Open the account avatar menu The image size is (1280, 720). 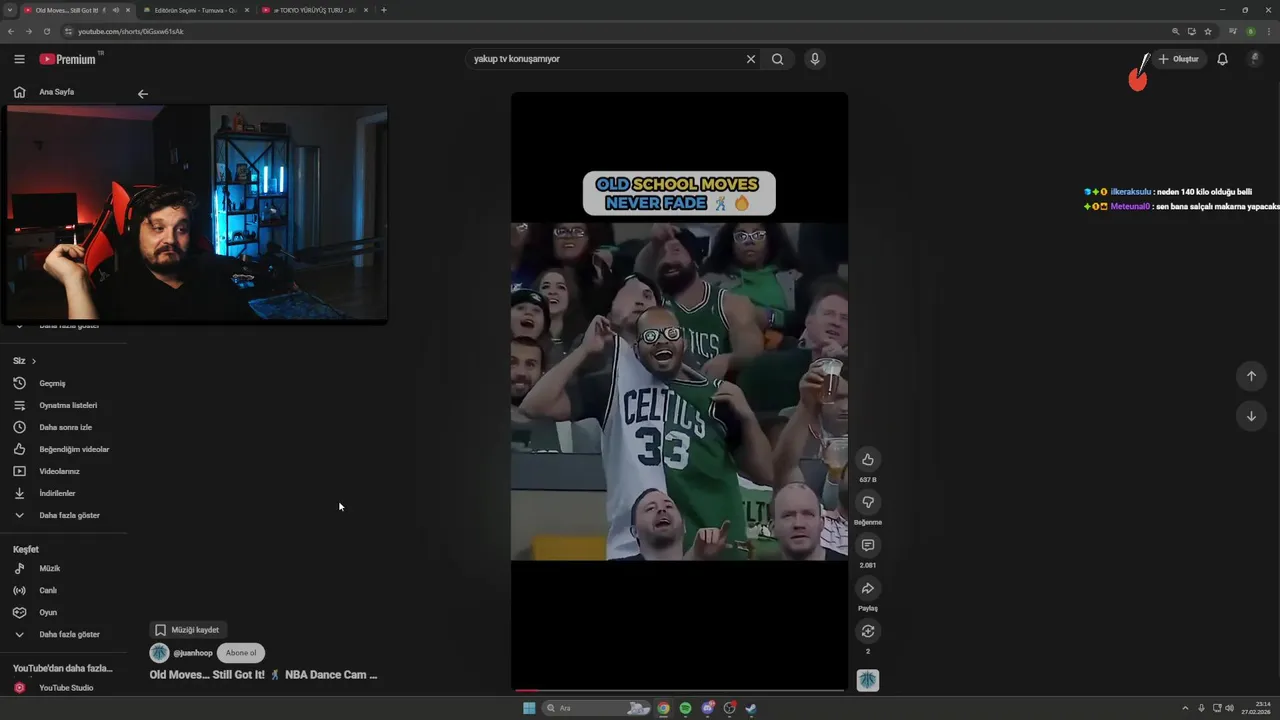1254,59
